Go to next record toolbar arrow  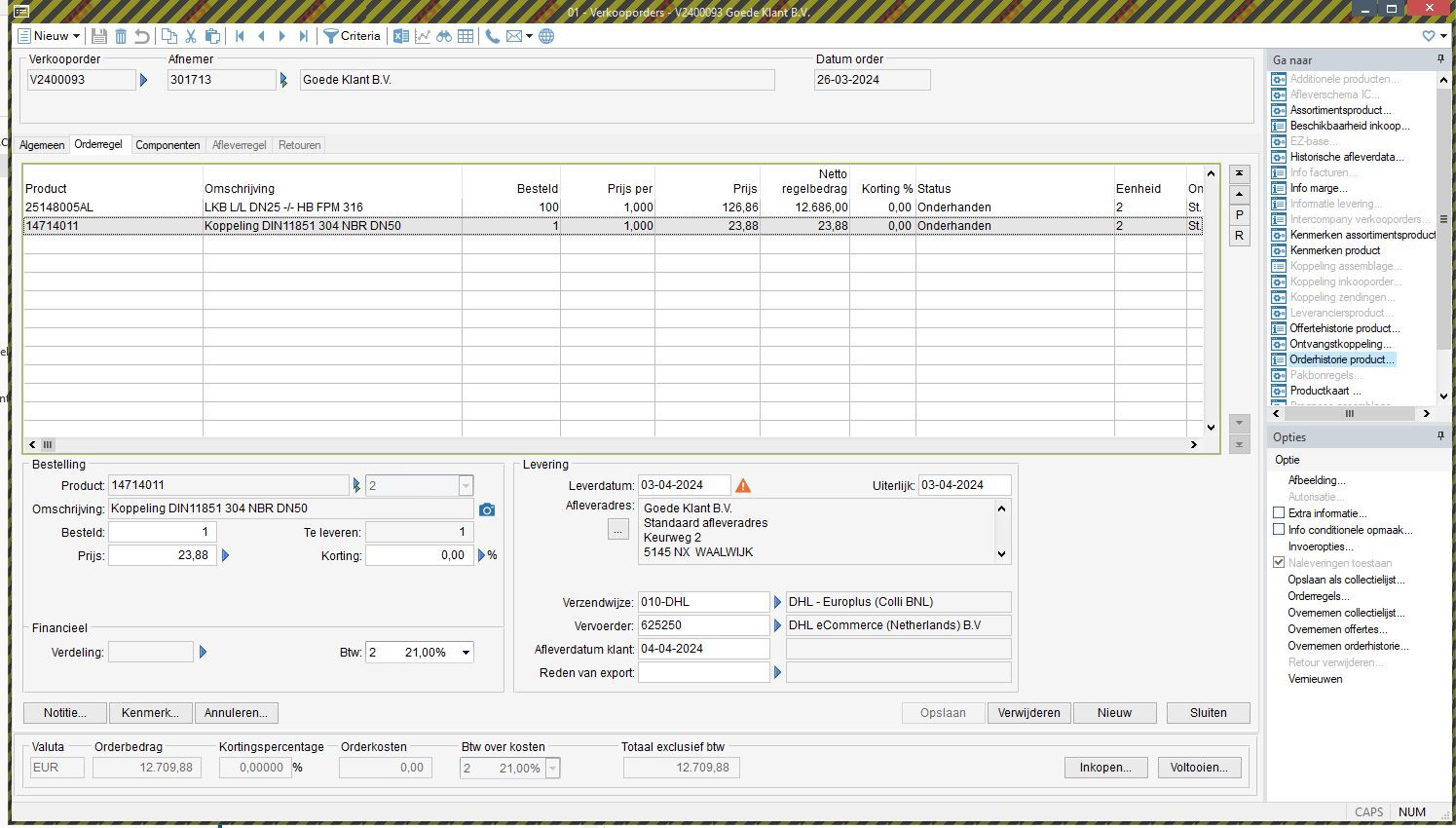(282, 36)
